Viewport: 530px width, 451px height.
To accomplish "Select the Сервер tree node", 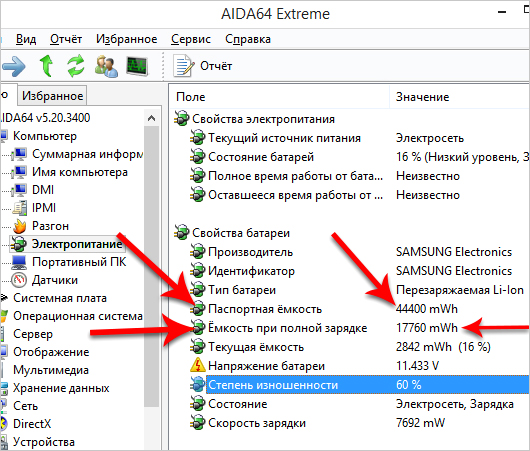I will coord(33,334).
